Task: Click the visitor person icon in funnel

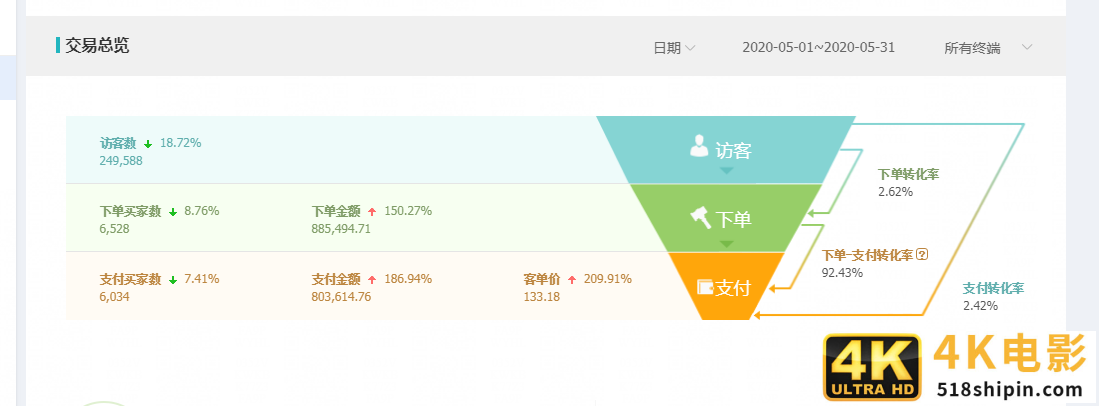Action: pos(699,147)
